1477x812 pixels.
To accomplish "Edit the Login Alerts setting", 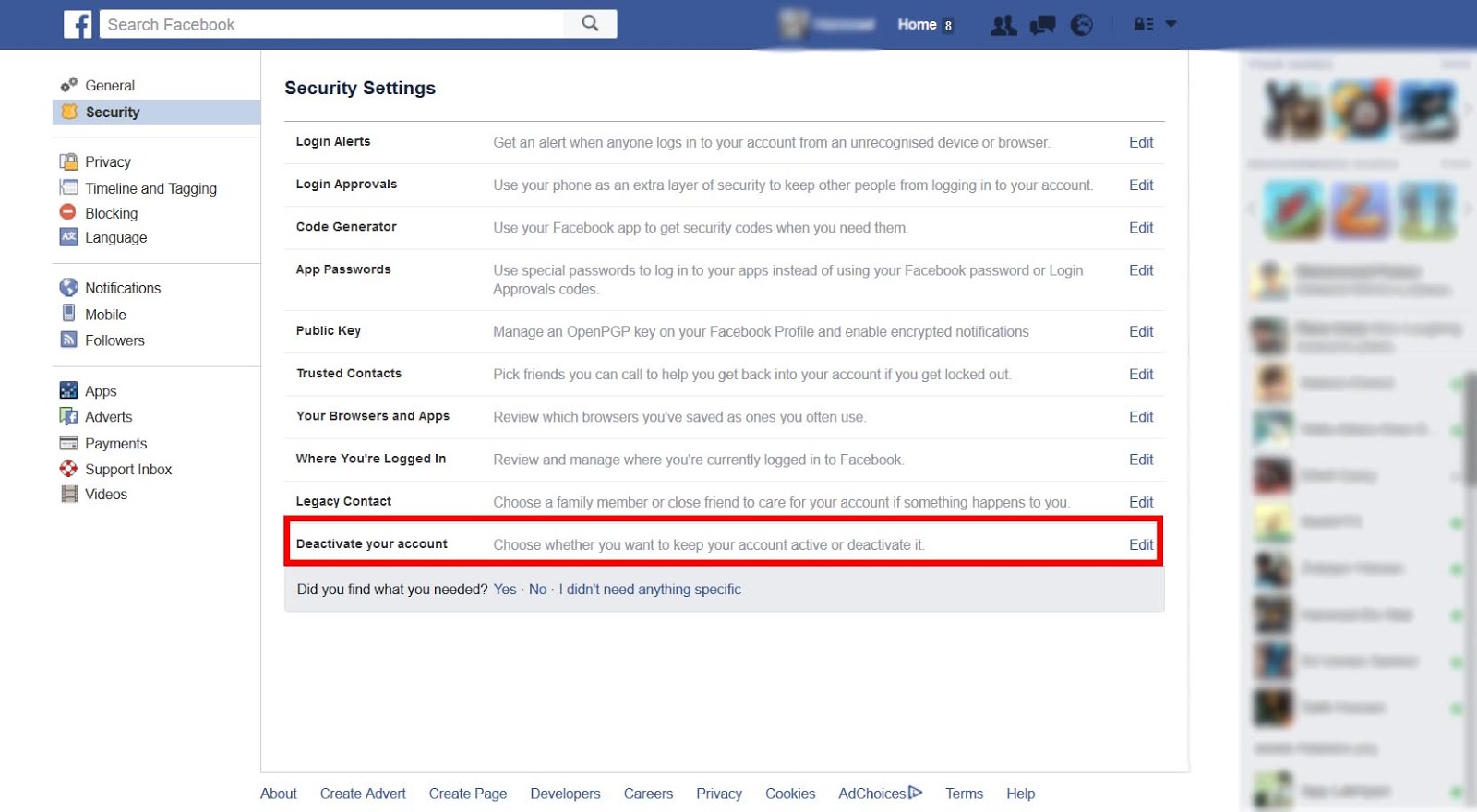I will pos(1141,142).
